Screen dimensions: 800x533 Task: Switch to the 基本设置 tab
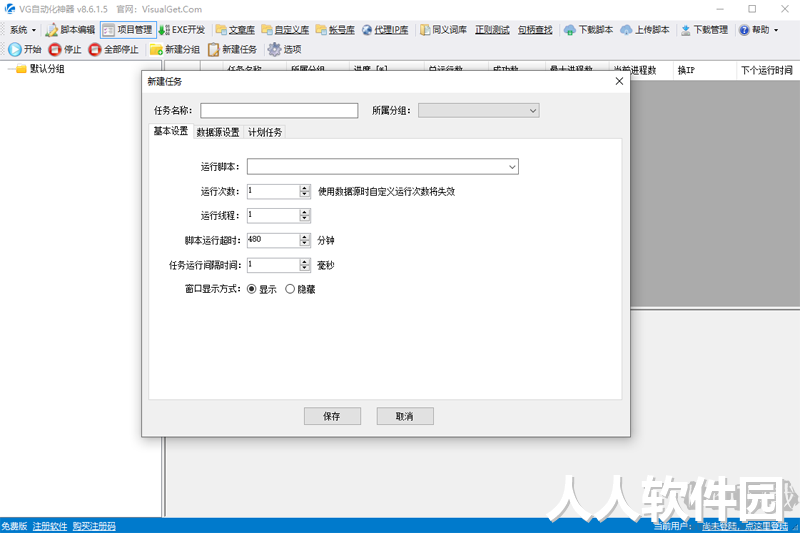(x=170, y=132)
